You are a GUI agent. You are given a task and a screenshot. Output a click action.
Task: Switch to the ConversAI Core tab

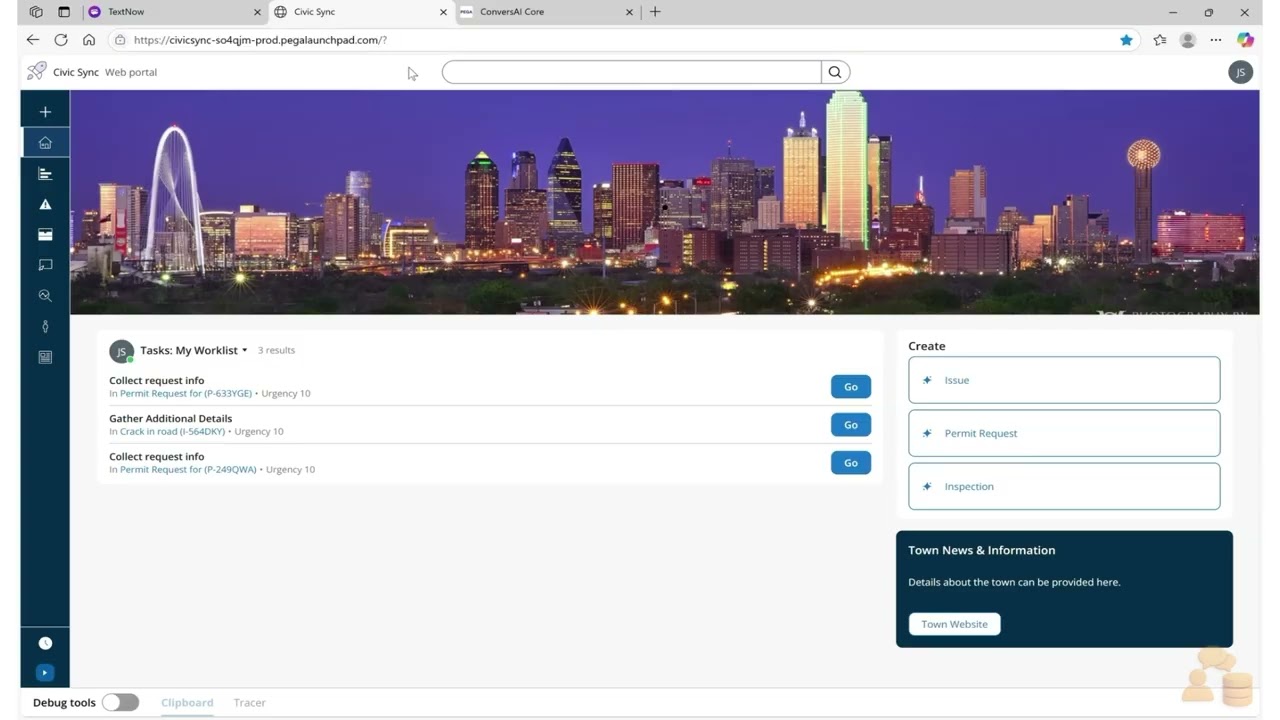click(545, 12)
